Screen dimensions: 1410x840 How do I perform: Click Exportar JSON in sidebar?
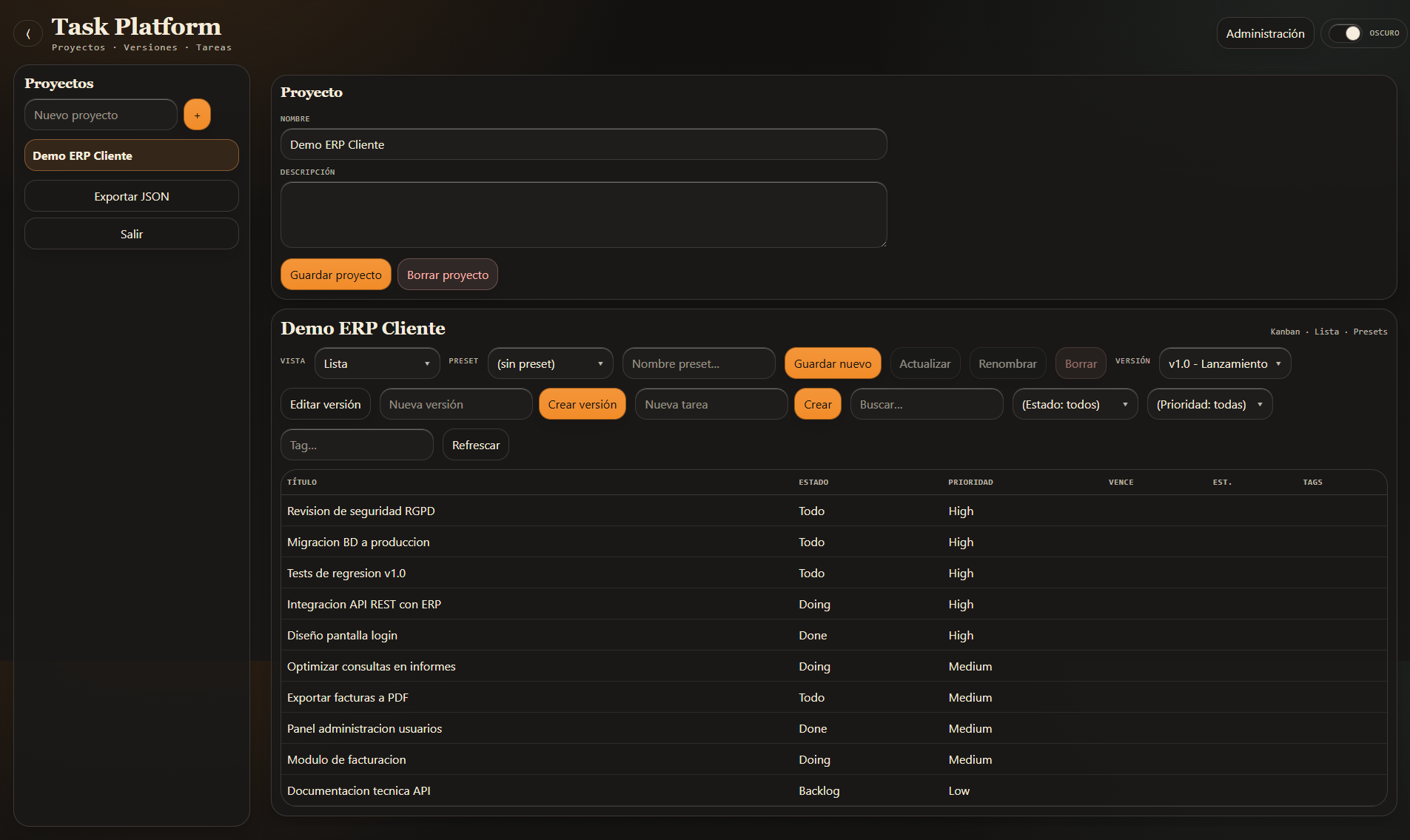[131, 196]
